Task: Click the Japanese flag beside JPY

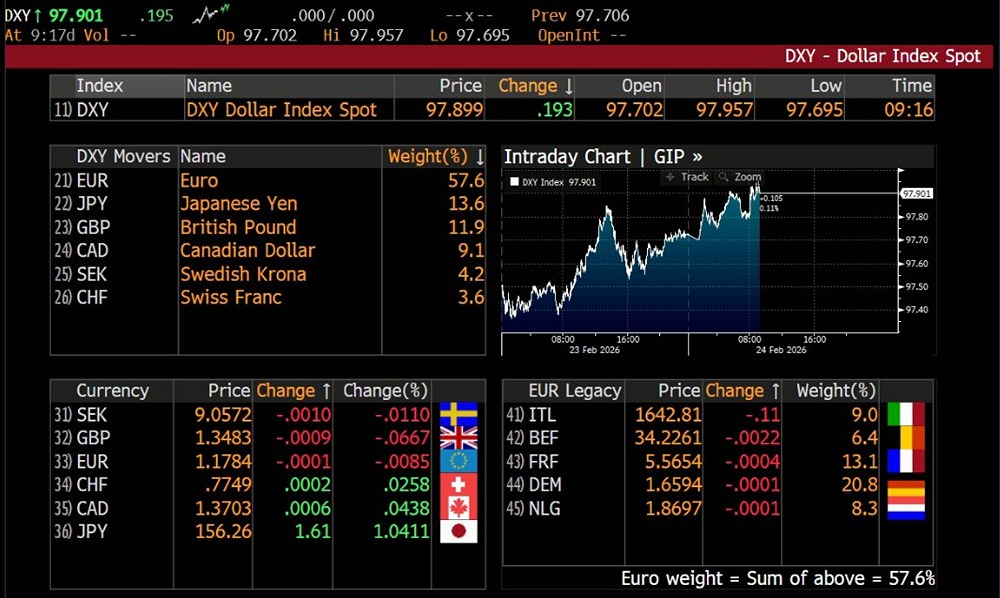Action: [x=458, y=531]
